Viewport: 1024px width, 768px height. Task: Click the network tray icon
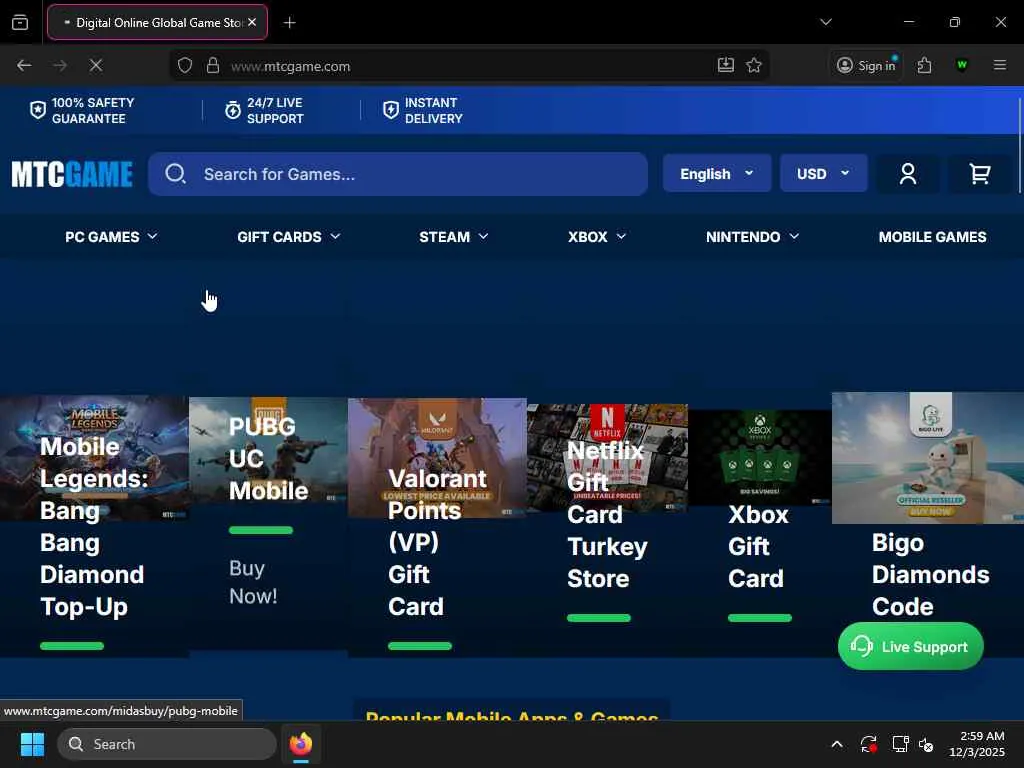900,744
